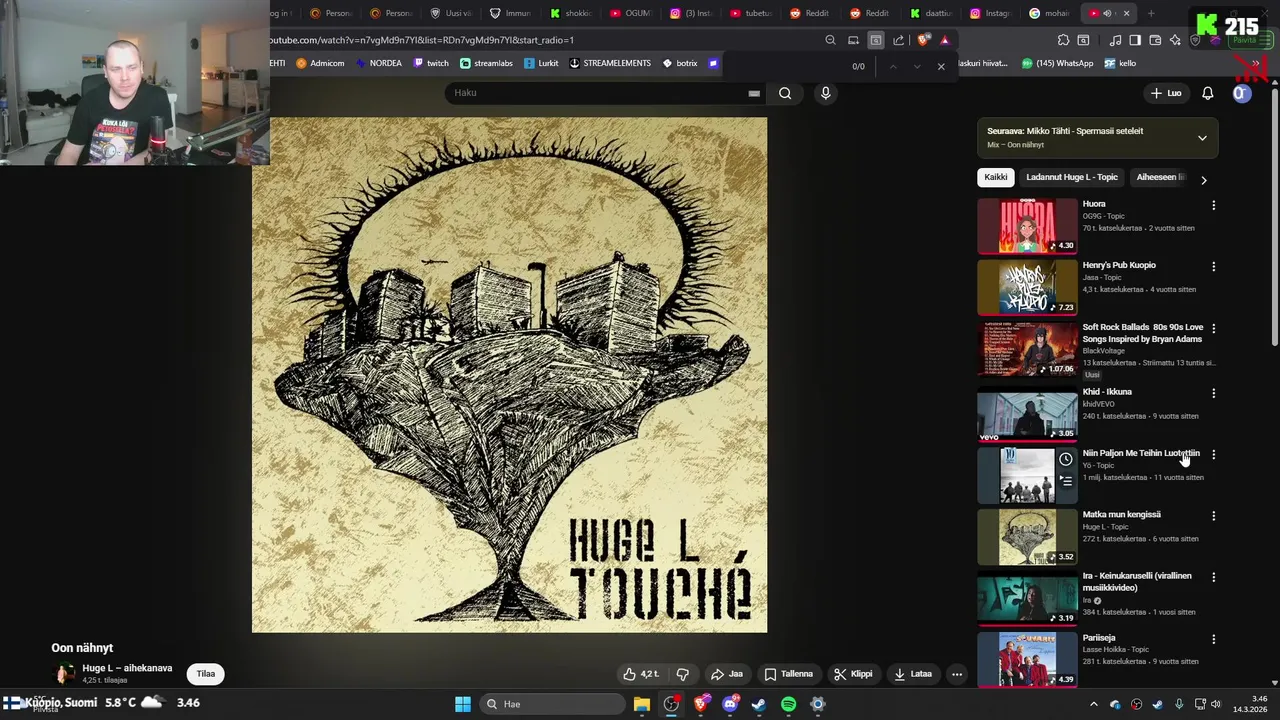Click the Windows Start button
This screenshot has height=720, width=1280.
pos(463,704)
